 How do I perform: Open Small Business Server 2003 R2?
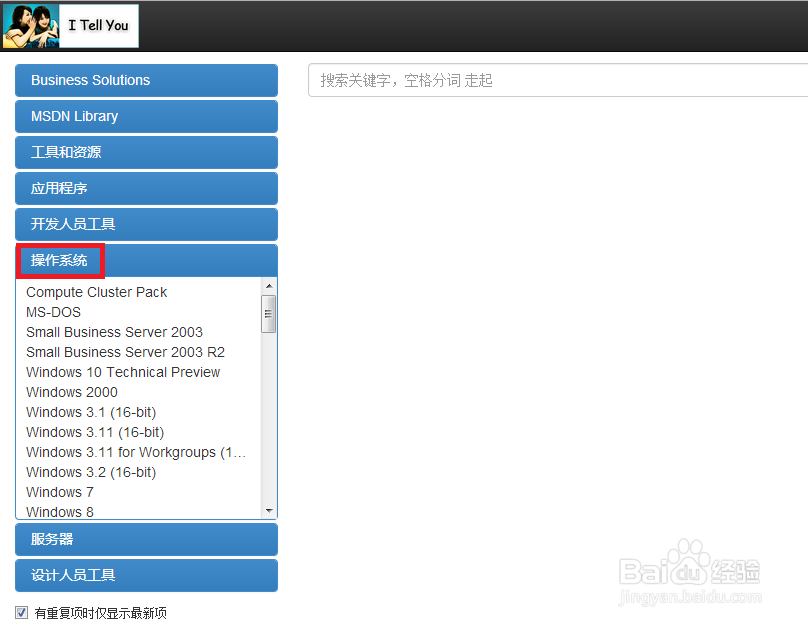(125, 352)
